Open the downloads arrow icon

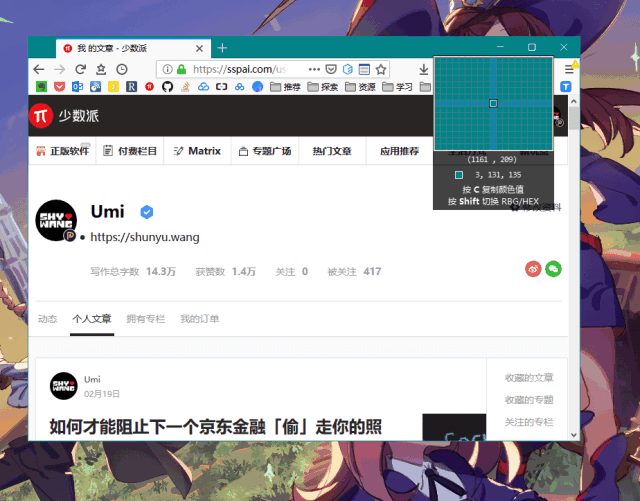click(424, 69)
